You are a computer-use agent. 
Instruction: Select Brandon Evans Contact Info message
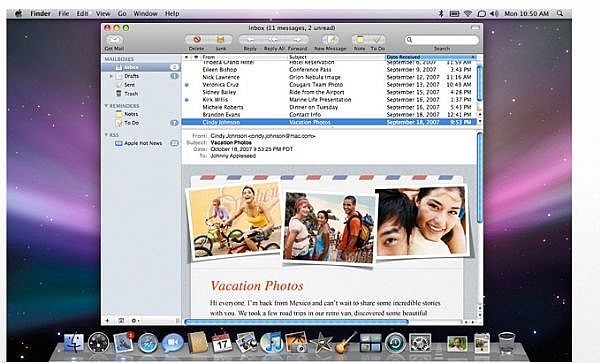tap(329, 115)
